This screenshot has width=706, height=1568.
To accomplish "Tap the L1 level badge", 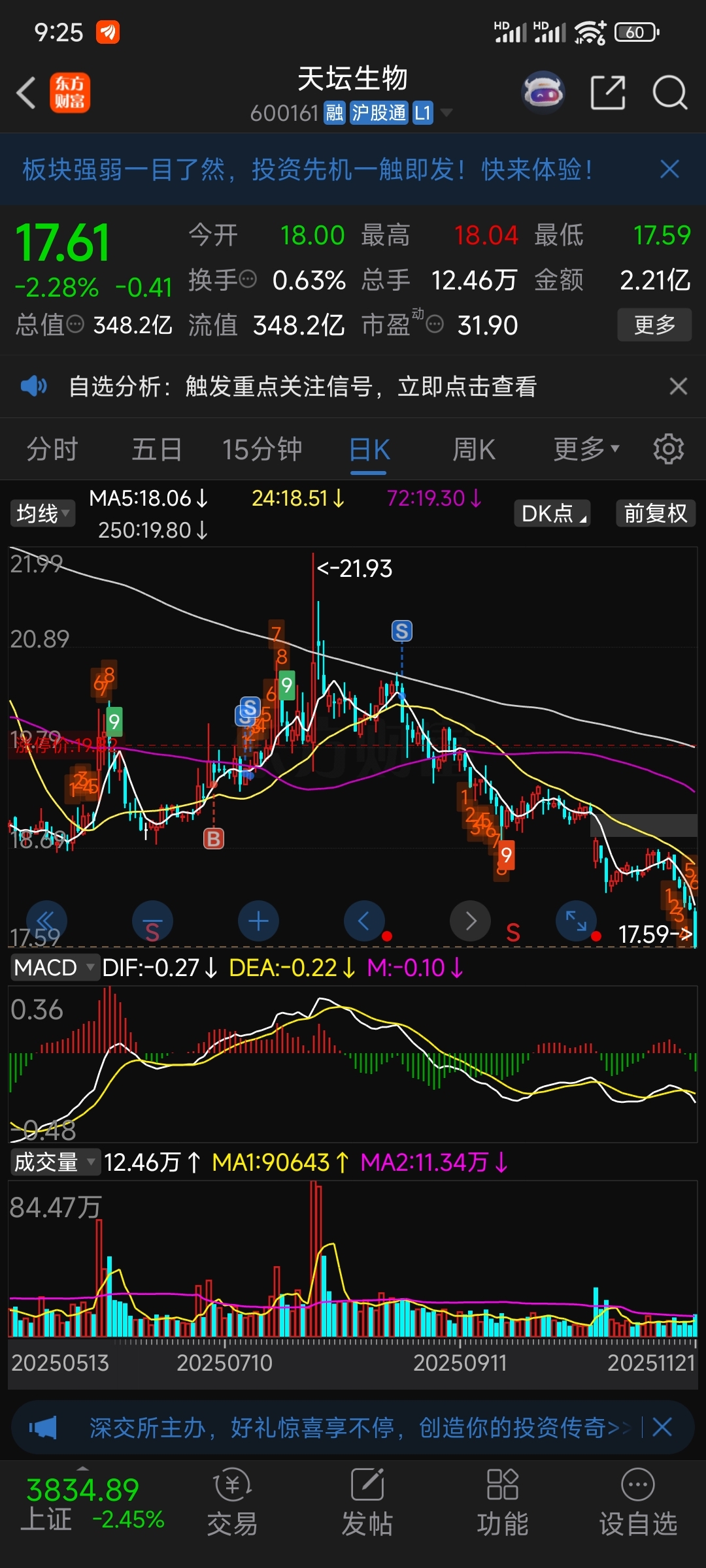I will (x=422, y=113).
